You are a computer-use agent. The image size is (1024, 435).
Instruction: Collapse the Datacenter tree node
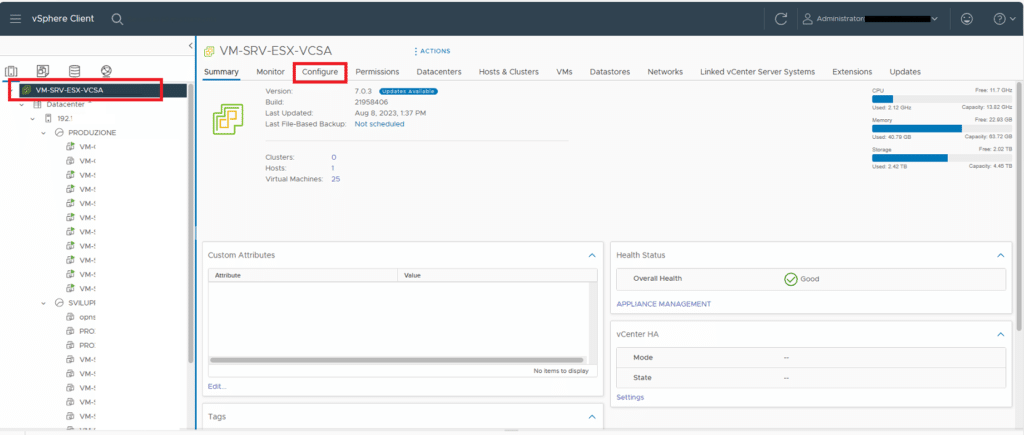(22, 105)
